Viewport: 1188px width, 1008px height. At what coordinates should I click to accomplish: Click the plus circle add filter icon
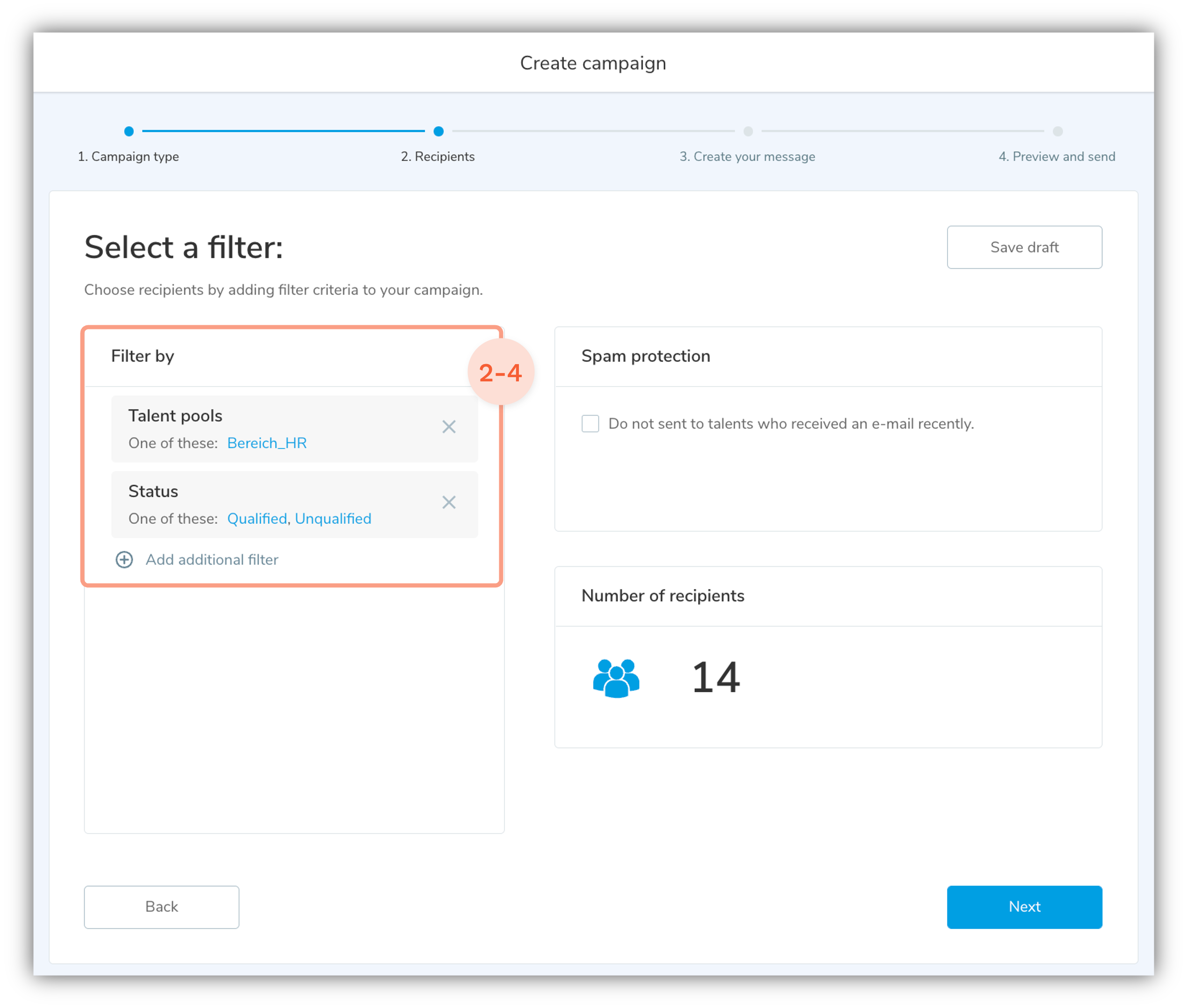coord(124,559)
